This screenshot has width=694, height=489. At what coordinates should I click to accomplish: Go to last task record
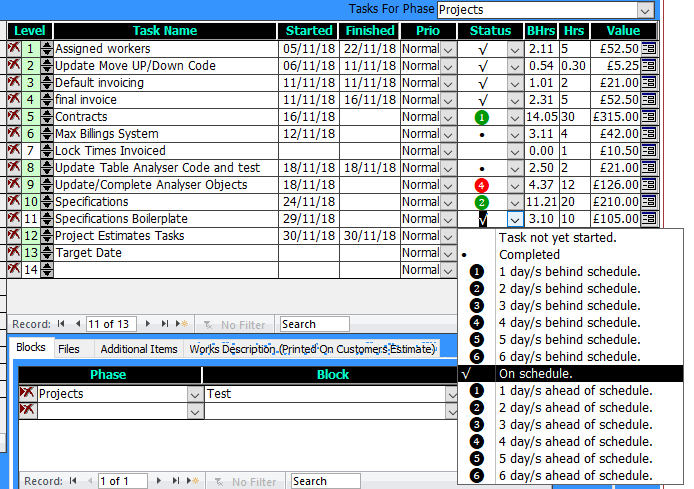click(165, 324)
